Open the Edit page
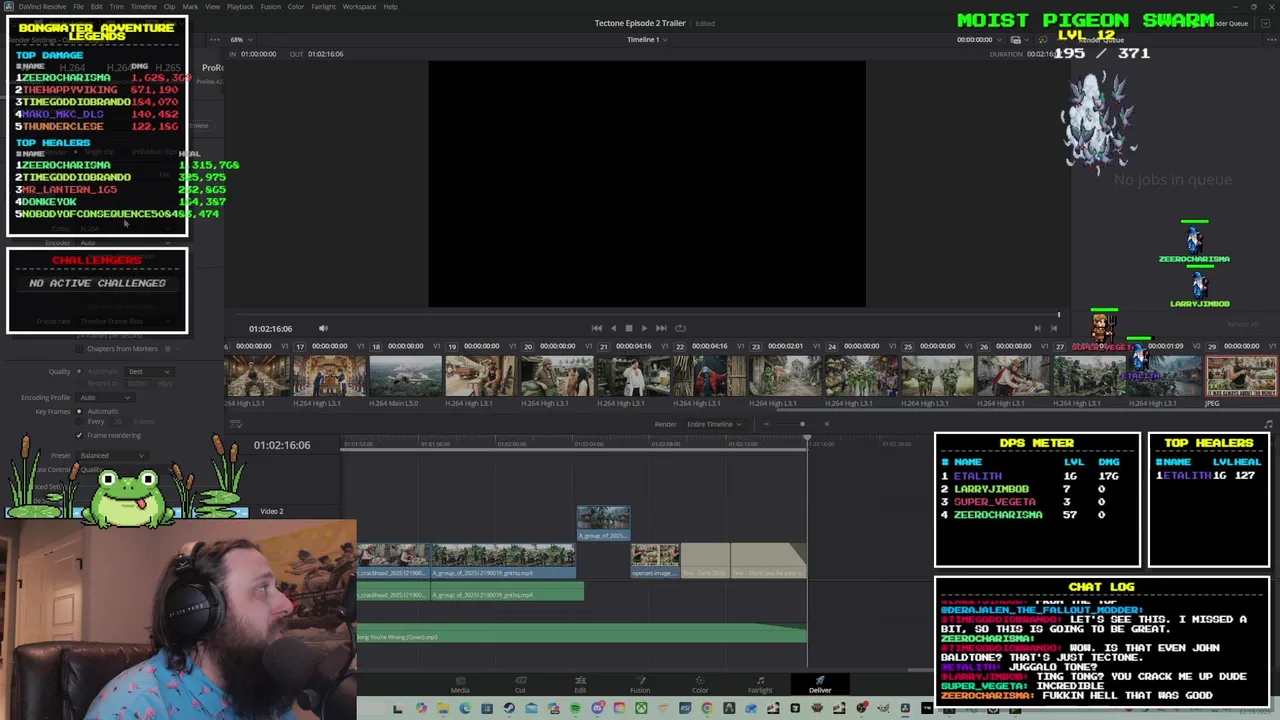The width and height of the screenshot is (1280, 720). [580, 685]
